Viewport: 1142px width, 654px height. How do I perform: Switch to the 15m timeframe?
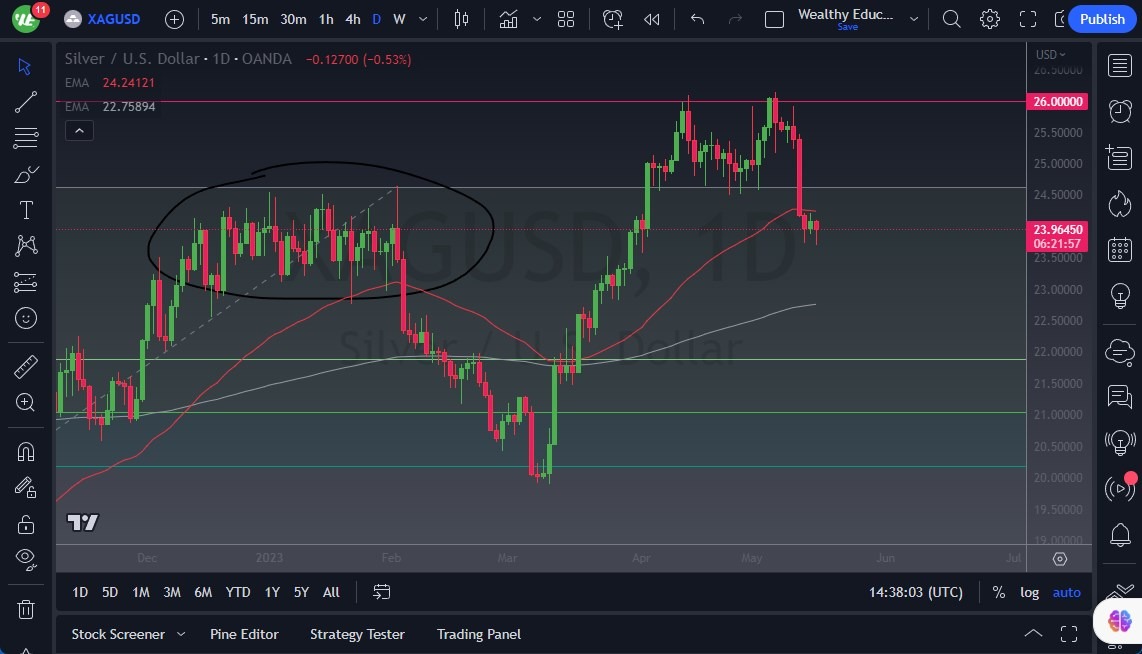click(x=255, y=20)
